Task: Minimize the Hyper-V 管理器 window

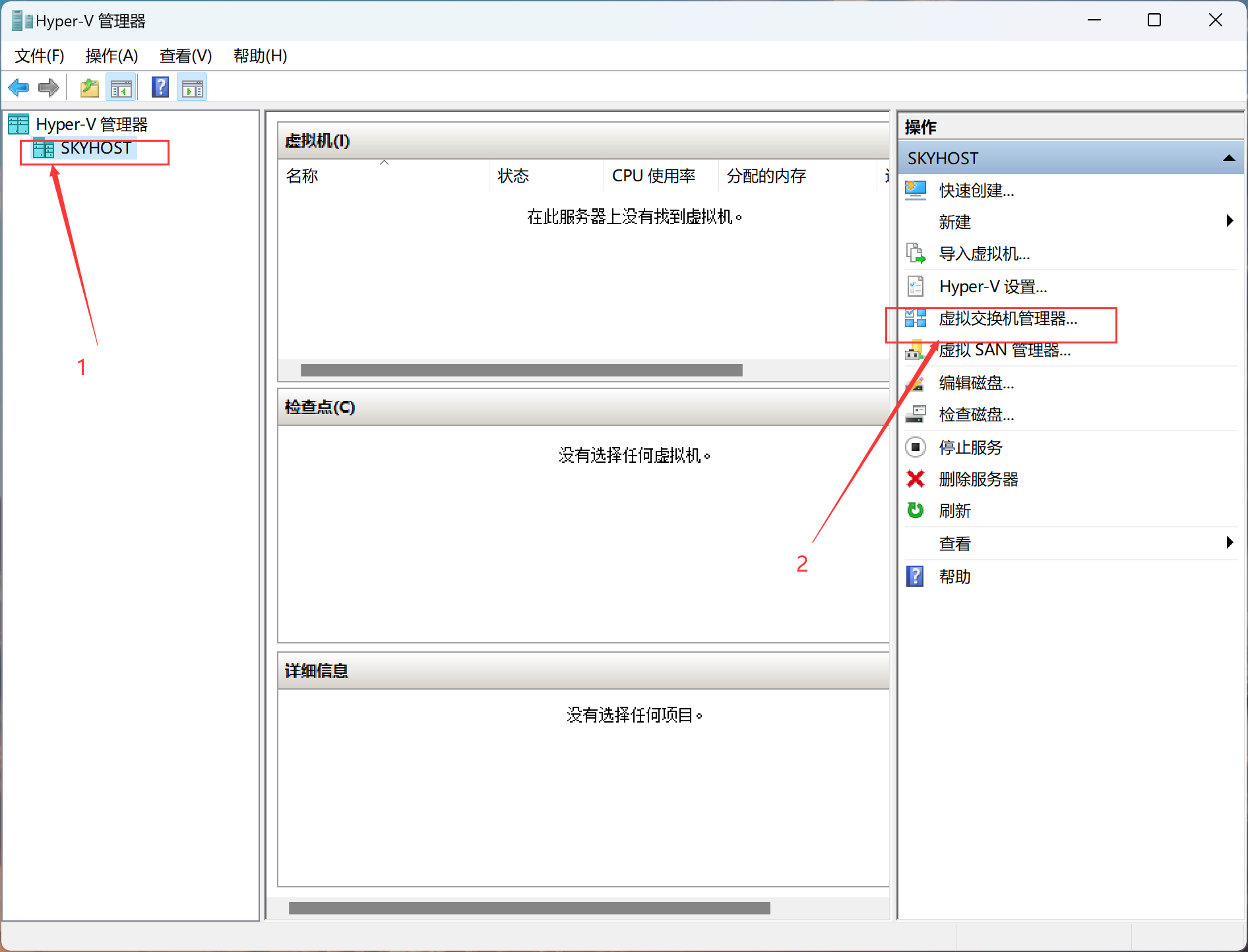Action: [1094, 20]
